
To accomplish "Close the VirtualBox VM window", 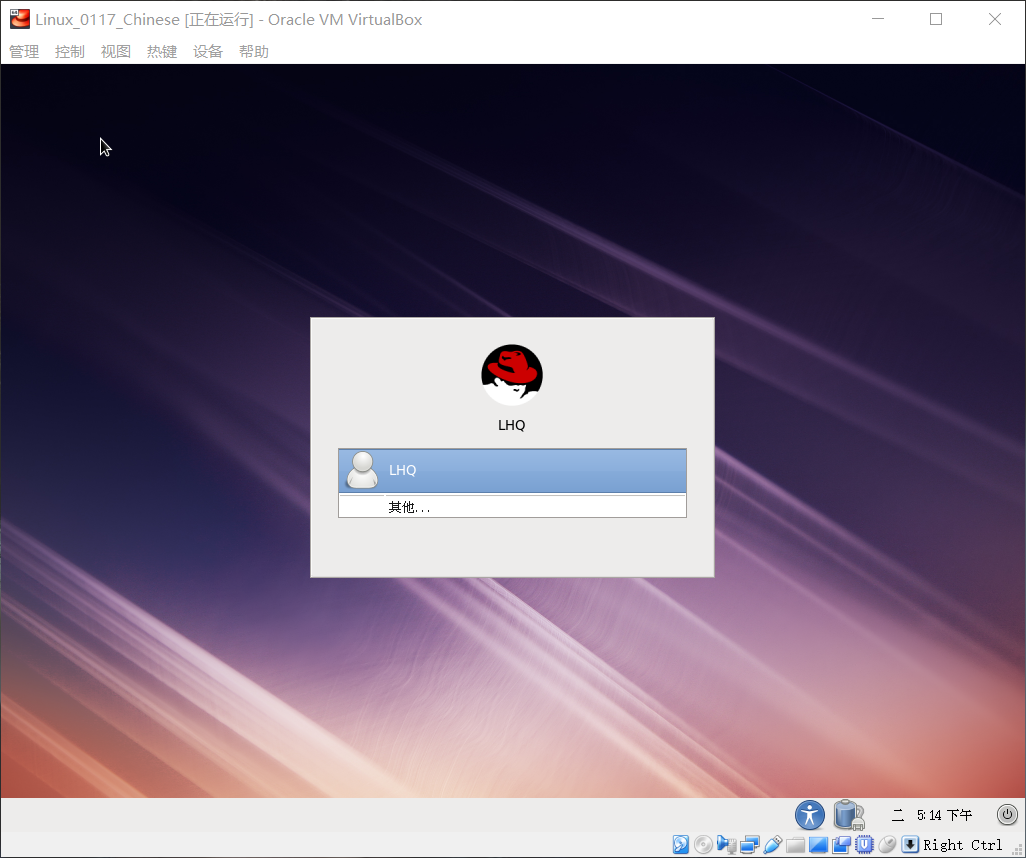I will pyautogui.click(x=995, y=19).
